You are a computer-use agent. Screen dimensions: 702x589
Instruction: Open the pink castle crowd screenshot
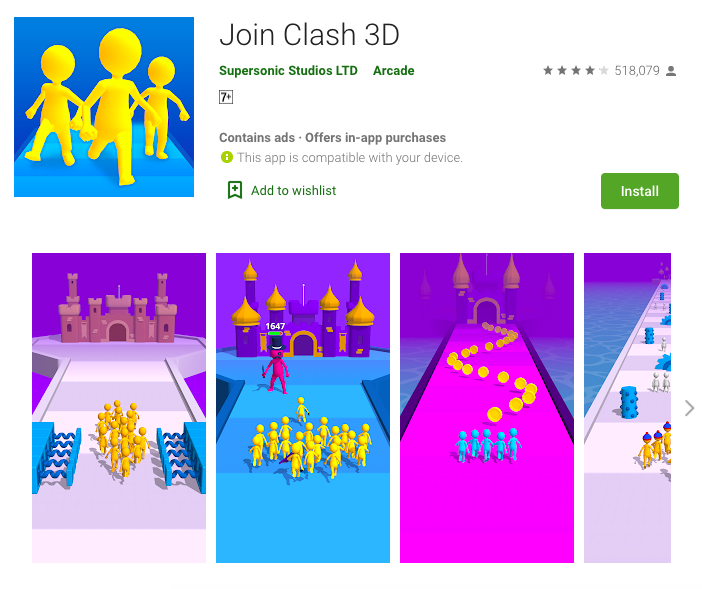tap(119, 408)
